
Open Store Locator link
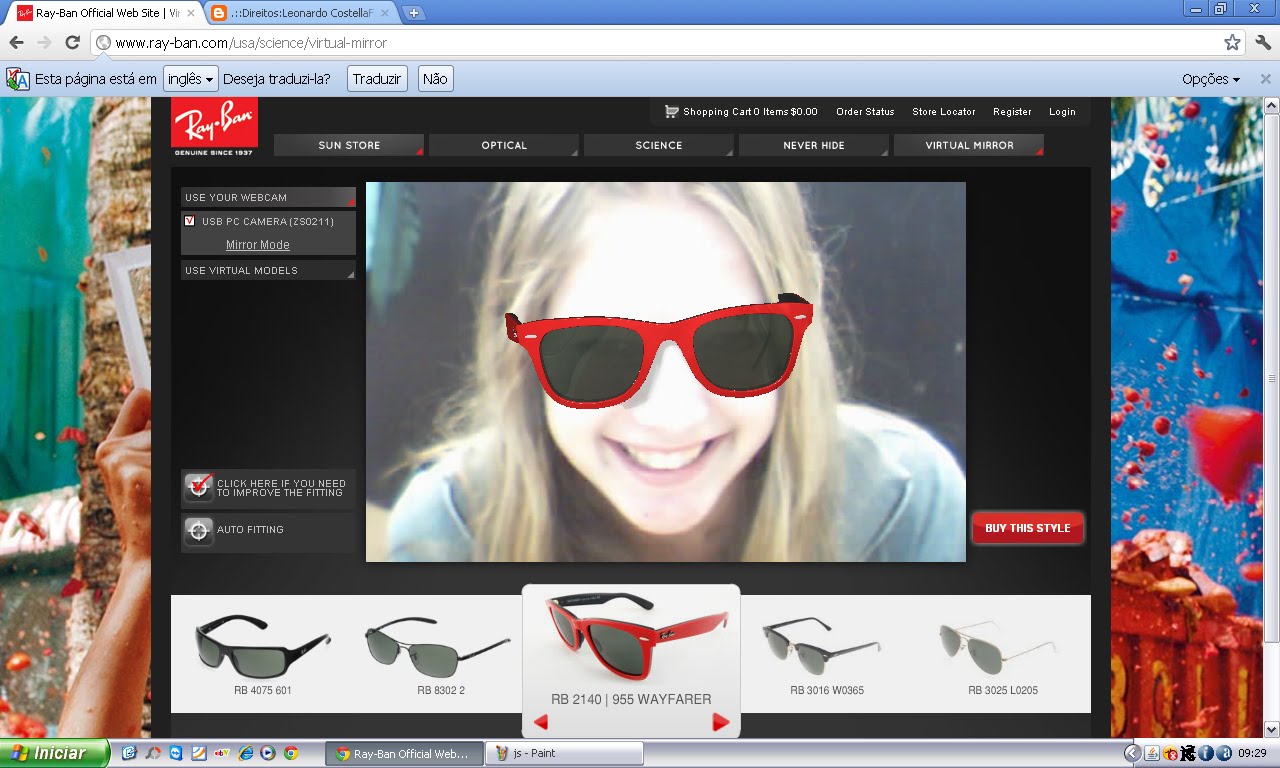(x=944, y=112)
